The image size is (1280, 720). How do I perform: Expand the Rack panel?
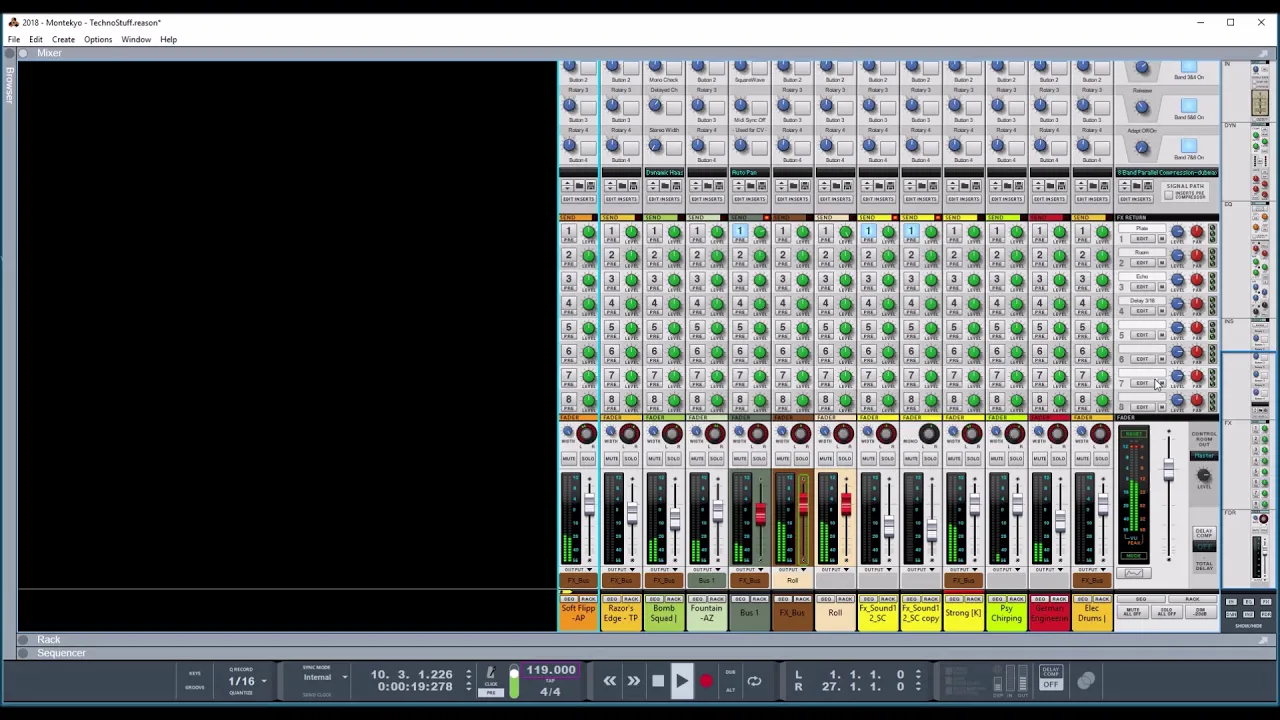tap(48, 640)
